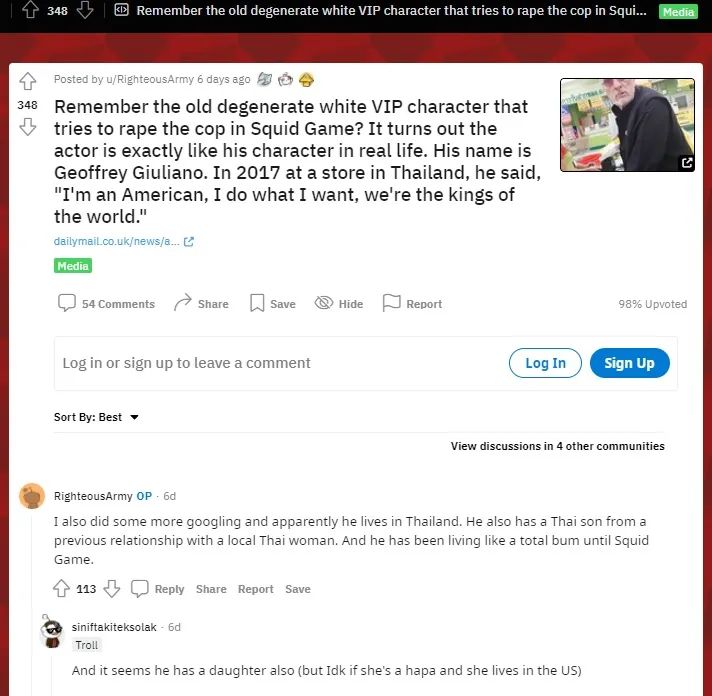Viewport: 712px width, 696px height.
Task: Save the post with the bookmark icon
Action: pos(272,303)
